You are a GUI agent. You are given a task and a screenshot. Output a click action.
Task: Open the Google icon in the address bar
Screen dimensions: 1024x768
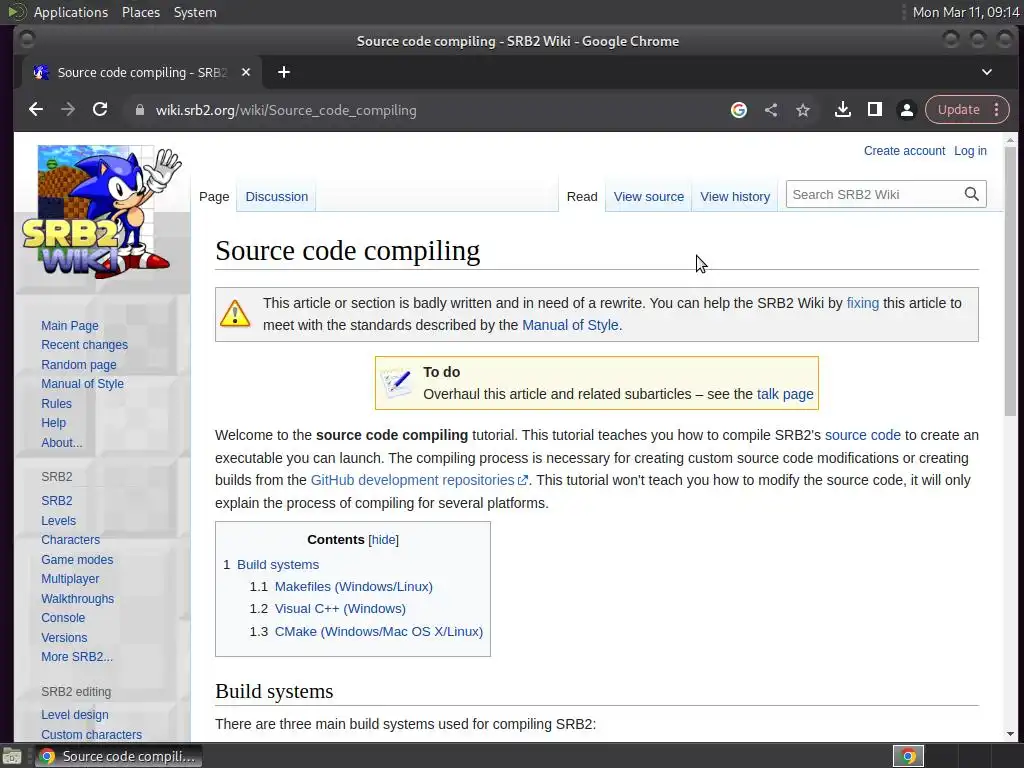tap(739, 110)
